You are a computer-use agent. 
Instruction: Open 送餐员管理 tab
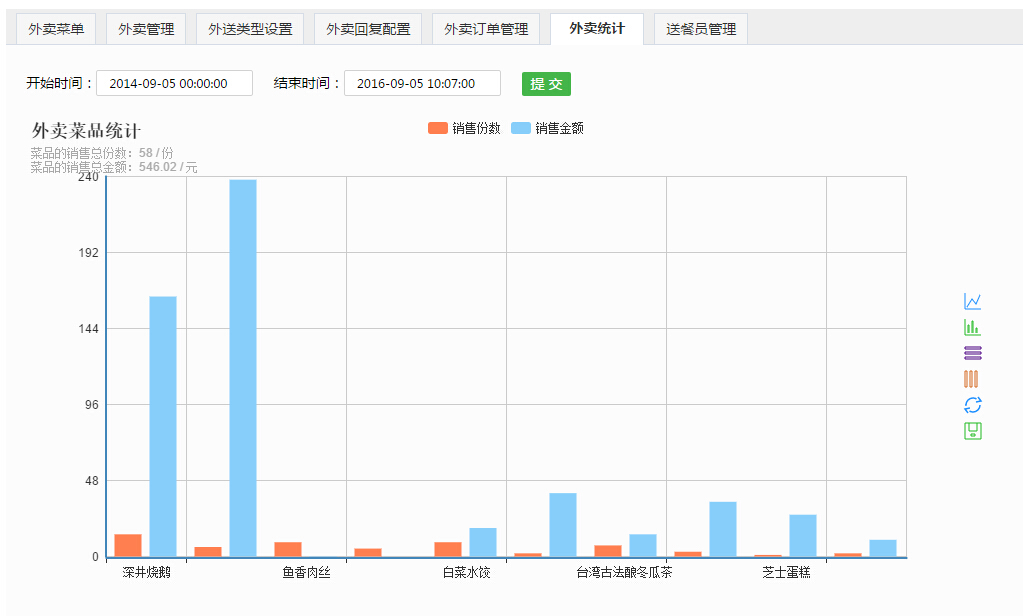point(701,29)
